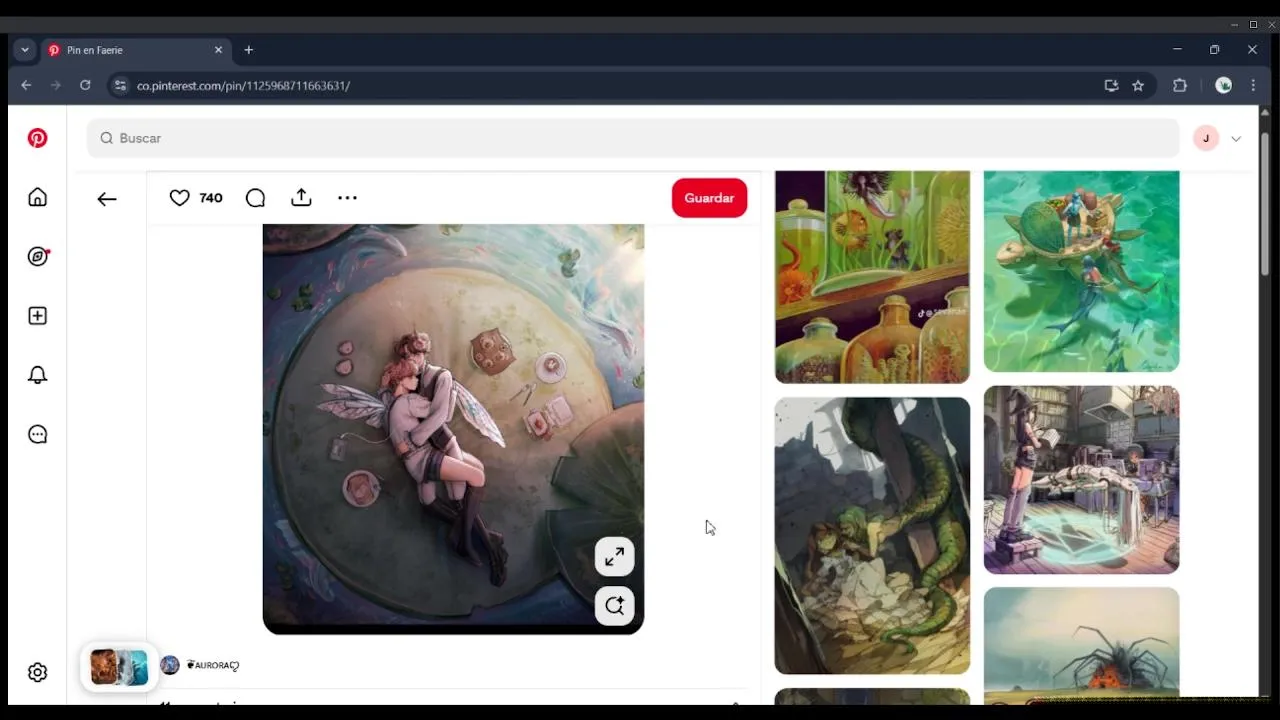Open tab search dropdown arrow
Image resolution: width=1280 pixels, height=720 pixels.
25,50
